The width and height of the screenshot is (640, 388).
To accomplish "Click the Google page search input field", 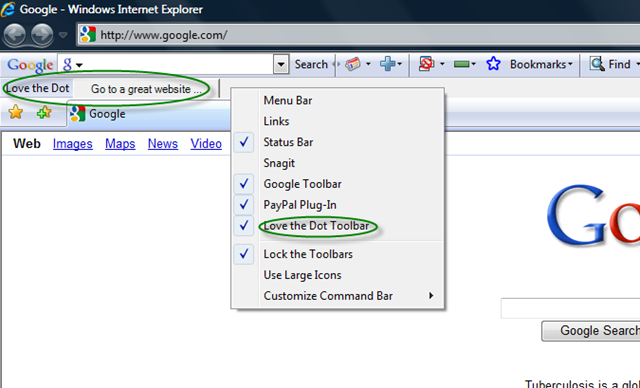I will point(571,308).
